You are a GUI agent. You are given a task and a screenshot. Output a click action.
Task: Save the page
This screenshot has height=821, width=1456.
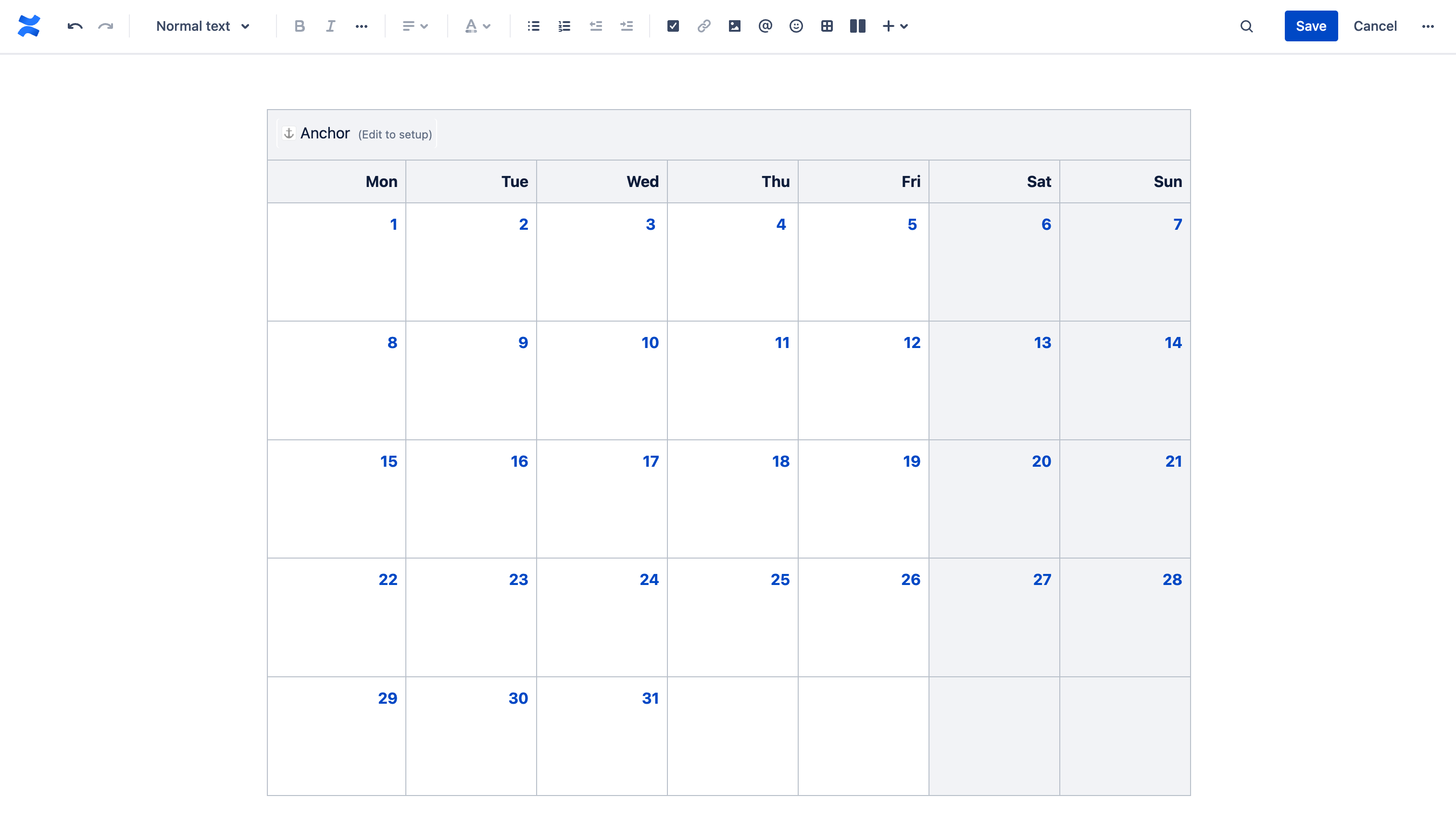coord(1311,26)
